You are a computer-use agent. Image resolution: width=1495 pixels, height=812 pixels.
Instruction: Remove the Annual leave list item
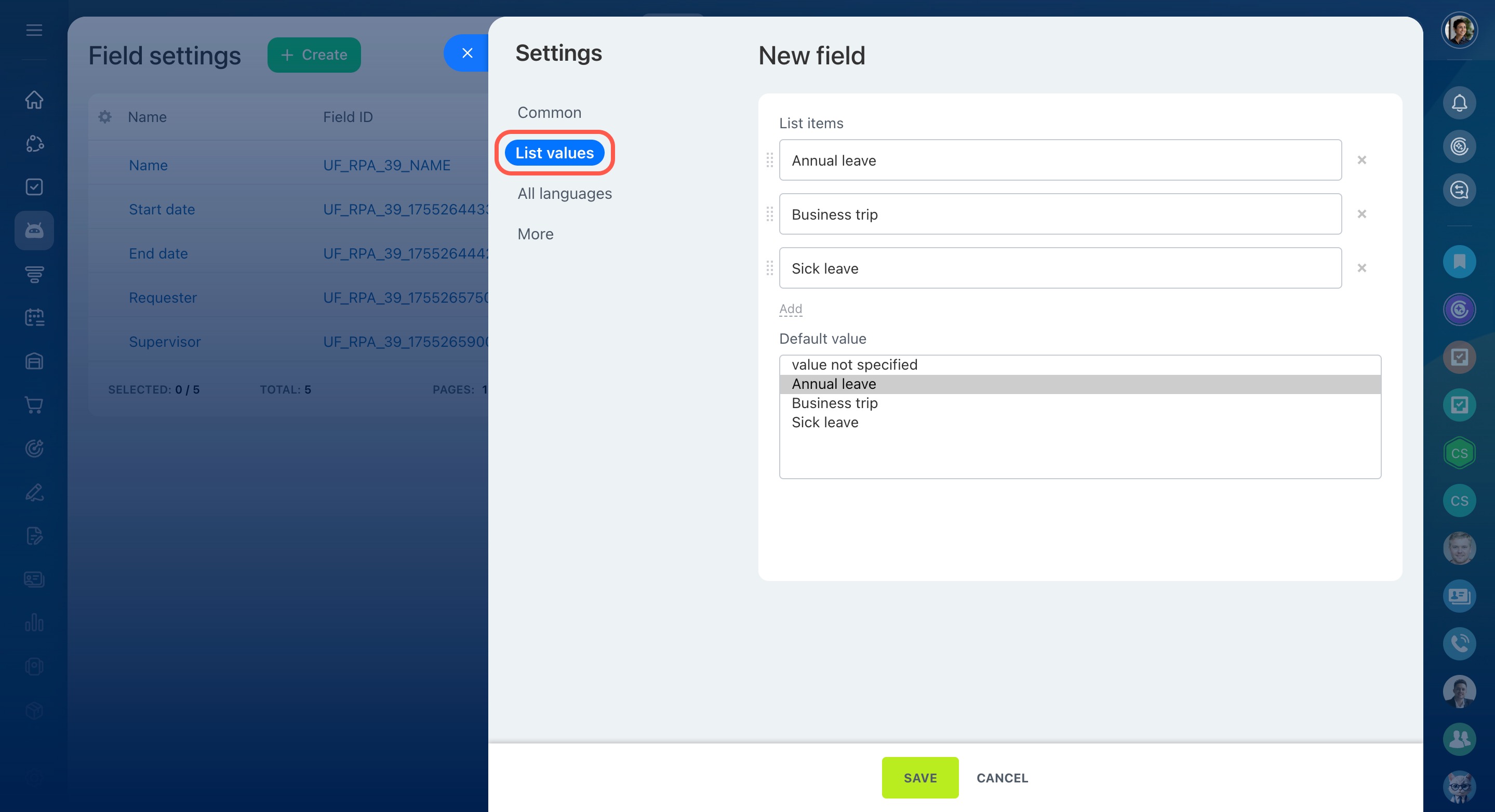(x=1361, y=160)
